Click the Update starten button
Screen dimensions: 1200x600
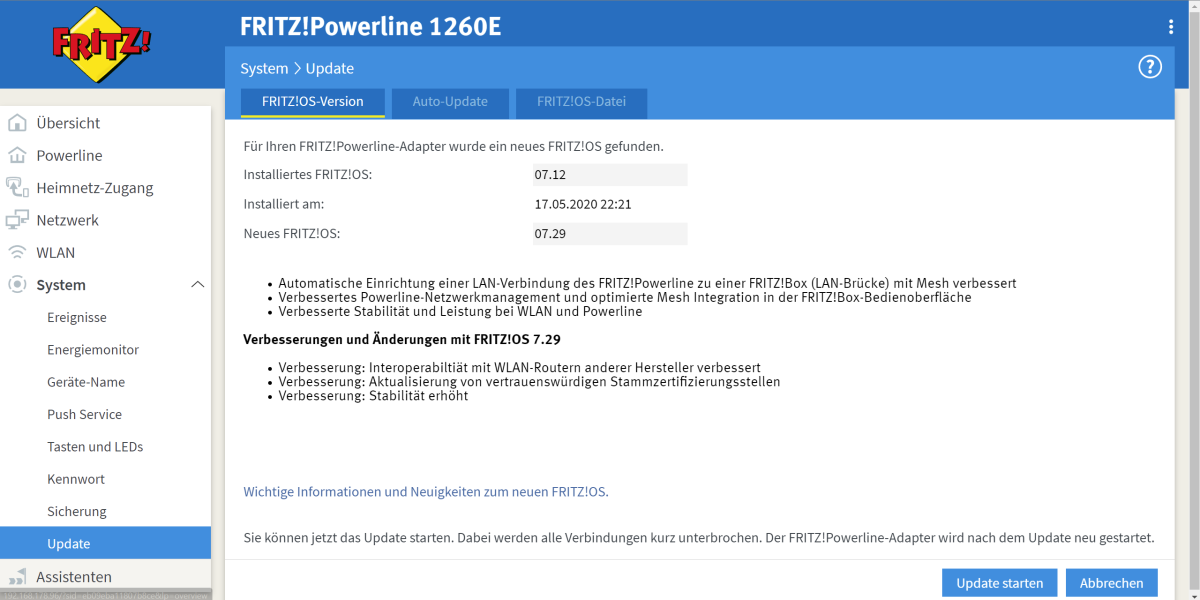[x=1000, y=583]
